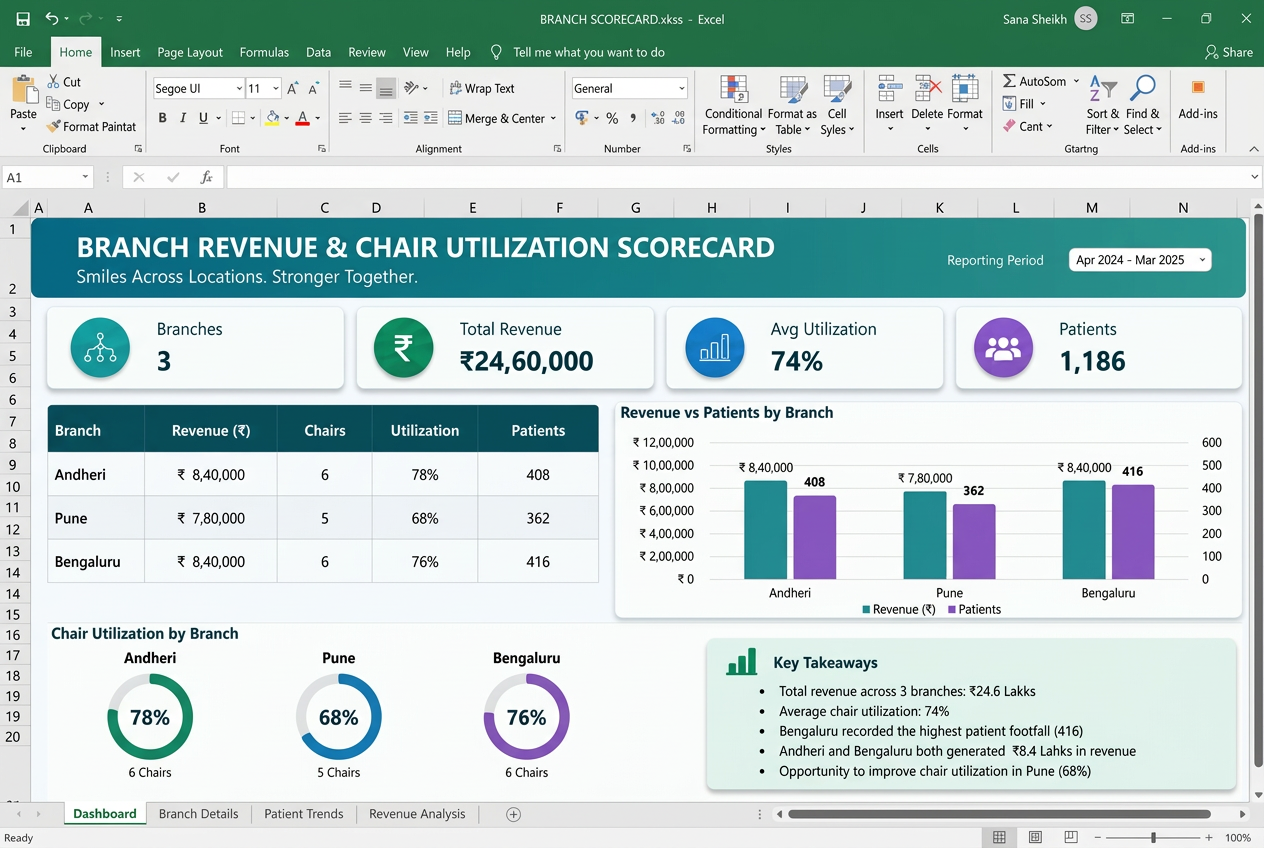Click the Insert Function fx icon
The width and height of the screenshot is (1264, 848).
[x=206, y=177]
